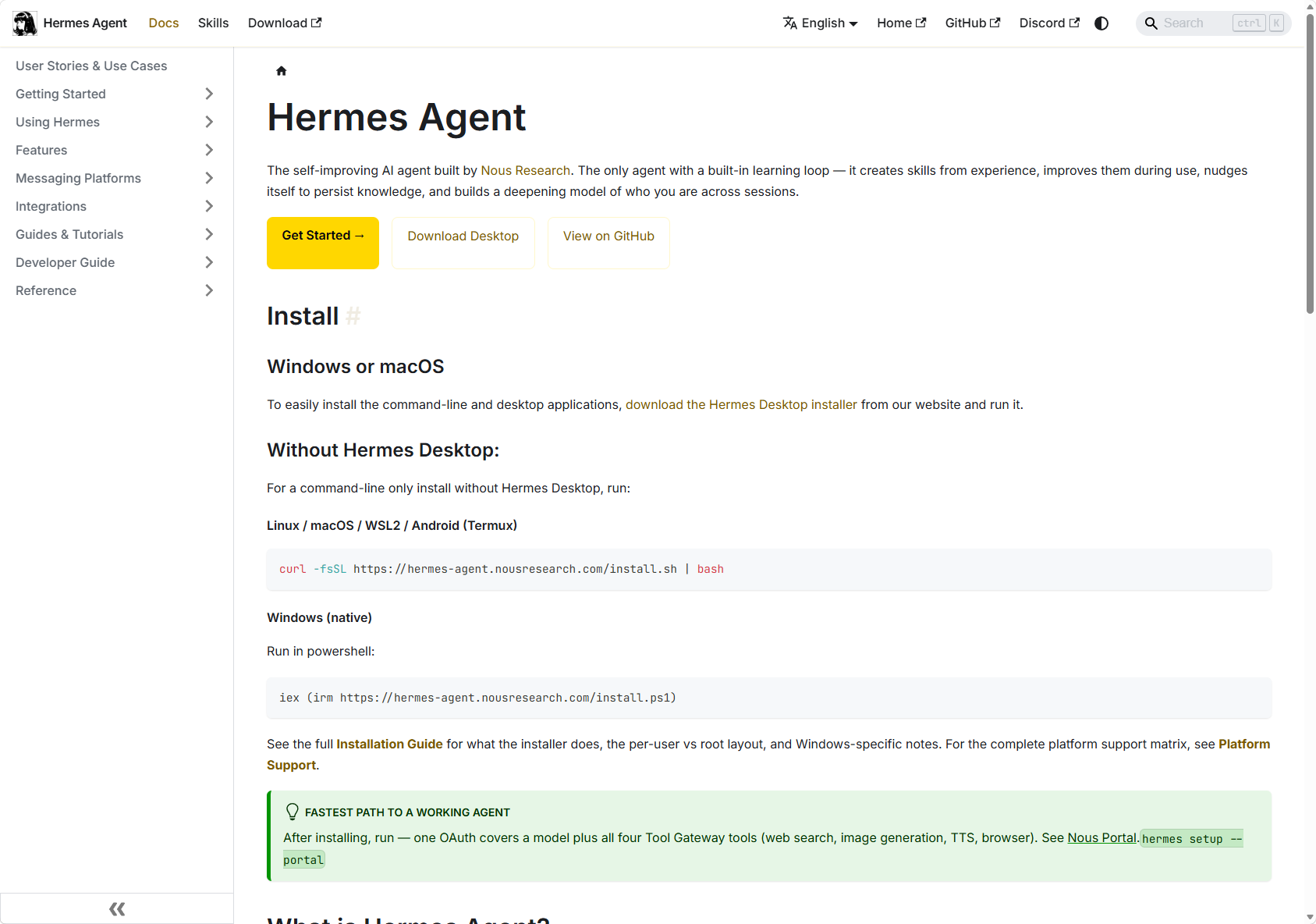
Task: Open the Platform Support link
Action: [768, 755]
